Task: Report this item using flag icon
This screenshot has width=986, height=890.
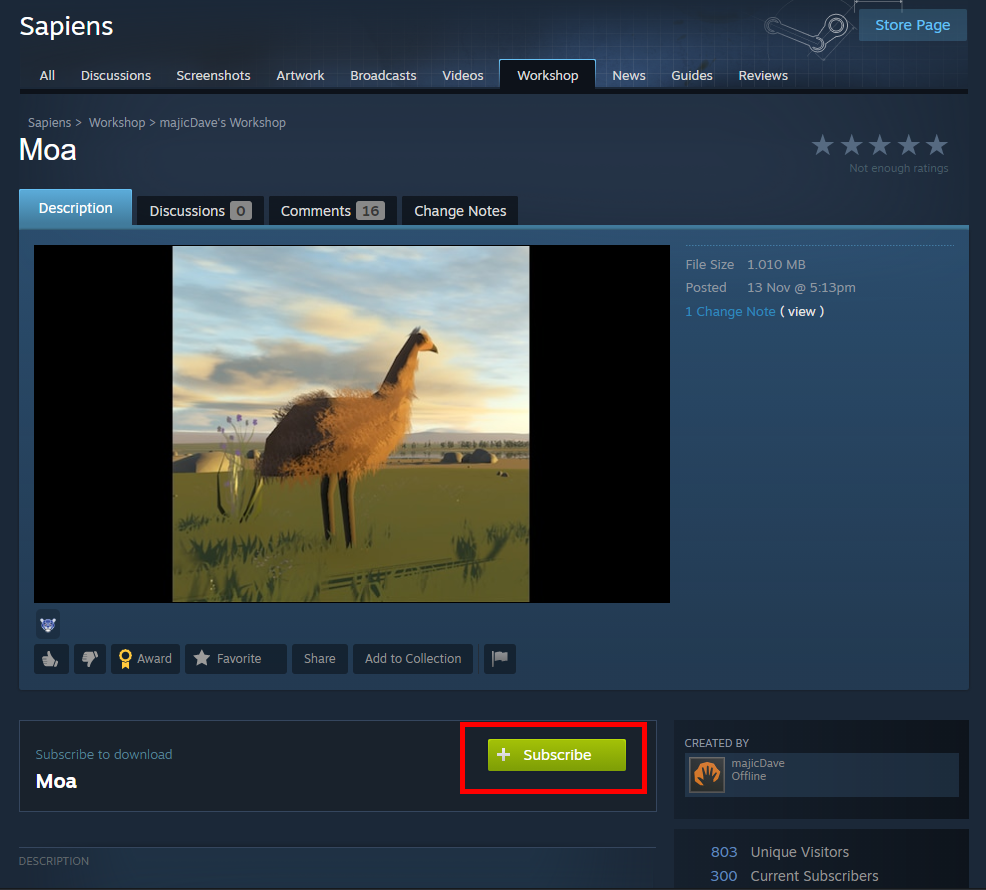Action: [500, 659]
